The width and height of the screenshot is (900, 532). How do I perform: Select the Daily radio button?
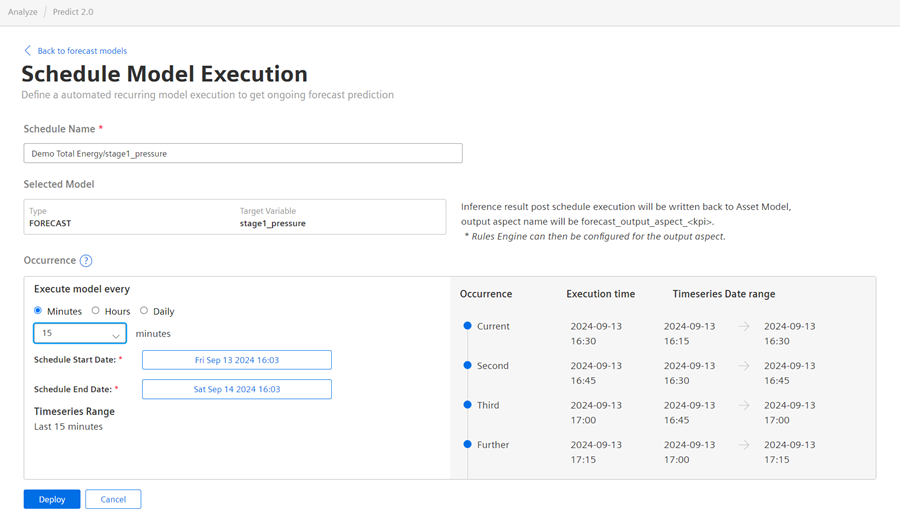144,311
